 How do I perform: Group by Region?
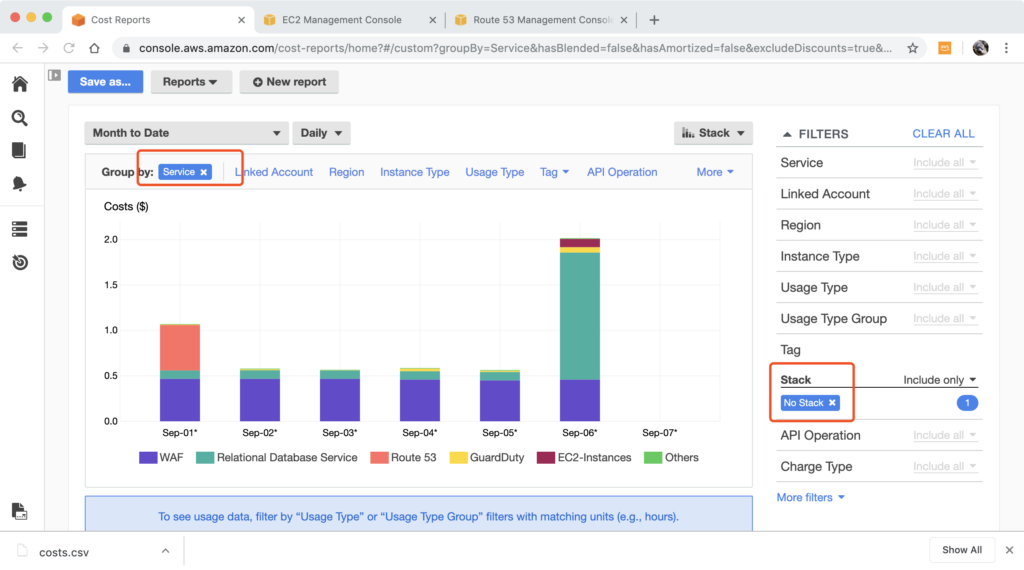pyautogui.click(x=346, y=172)
